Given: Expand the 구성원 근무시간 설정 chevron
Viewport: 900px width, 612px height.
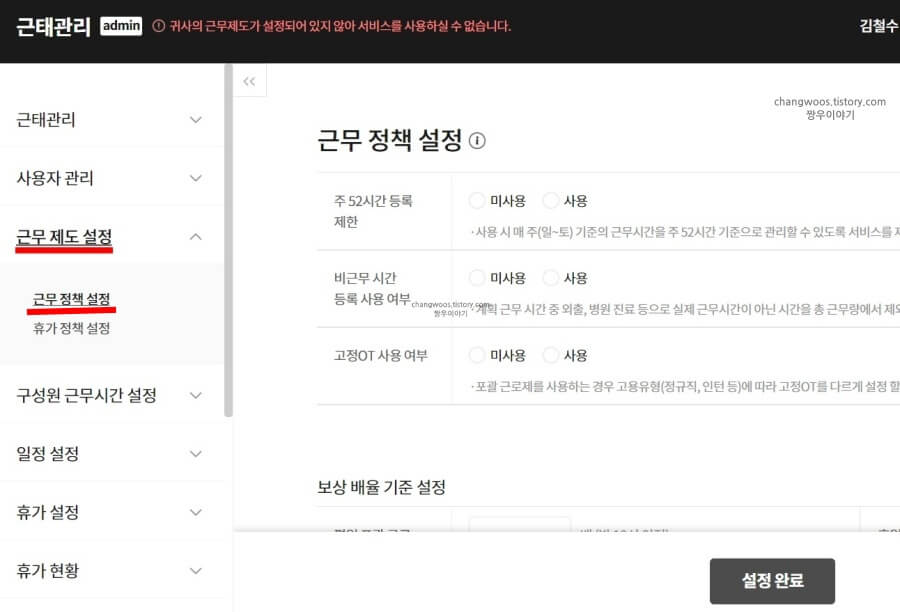Looking at the screenshot, I should click(196, 395).
